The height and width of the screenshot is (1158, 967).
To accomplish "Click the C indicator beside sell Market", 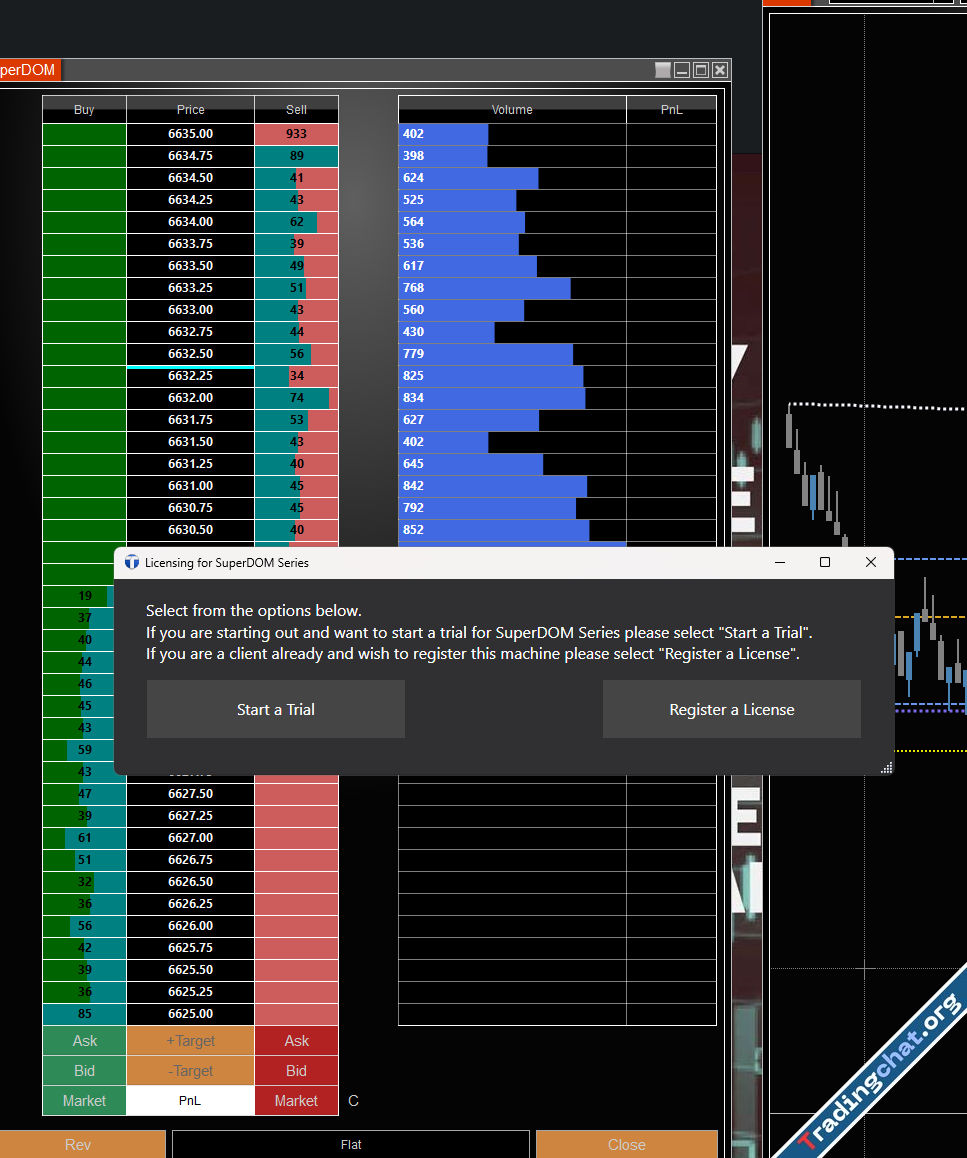I will (353, 1101).
